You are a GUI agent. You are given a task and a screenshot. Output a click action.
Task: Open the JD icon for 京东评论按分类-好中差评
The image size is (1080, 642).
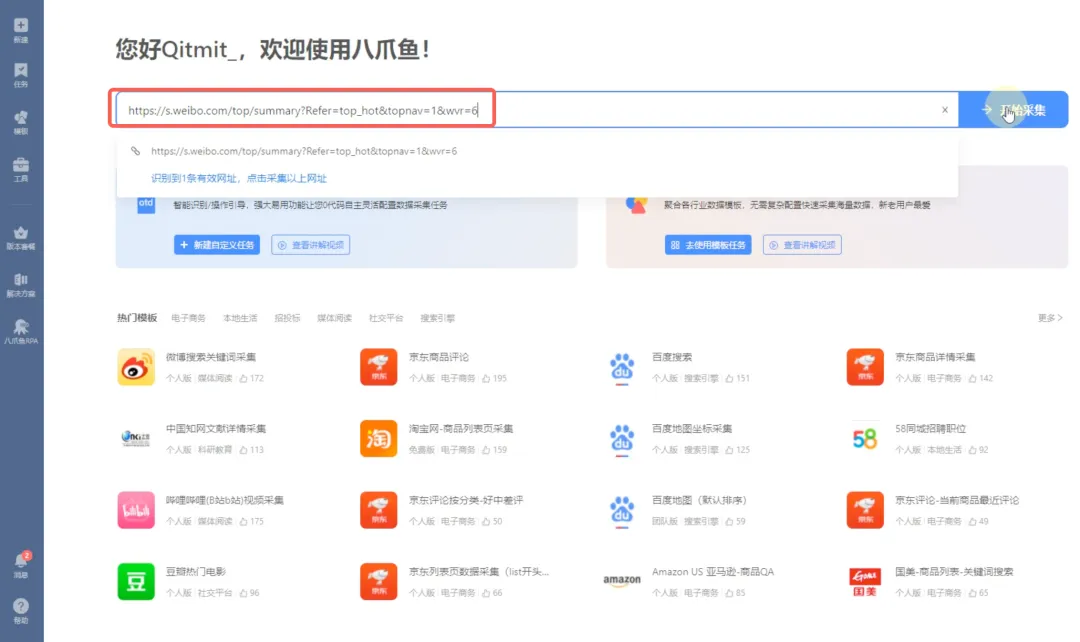coord(379,510)
